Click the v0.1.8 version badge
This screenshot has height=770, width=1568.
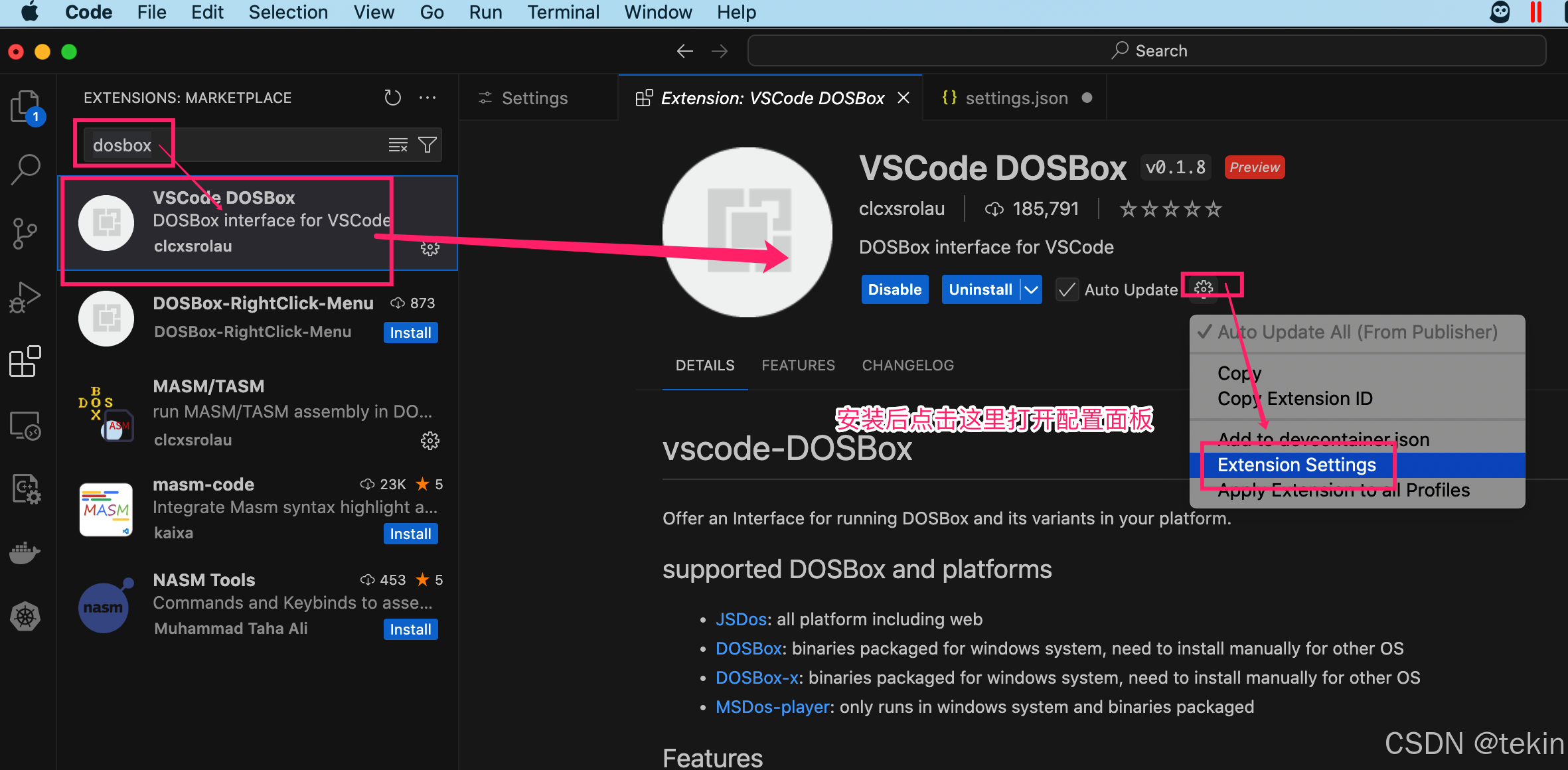click(1175, 167)
